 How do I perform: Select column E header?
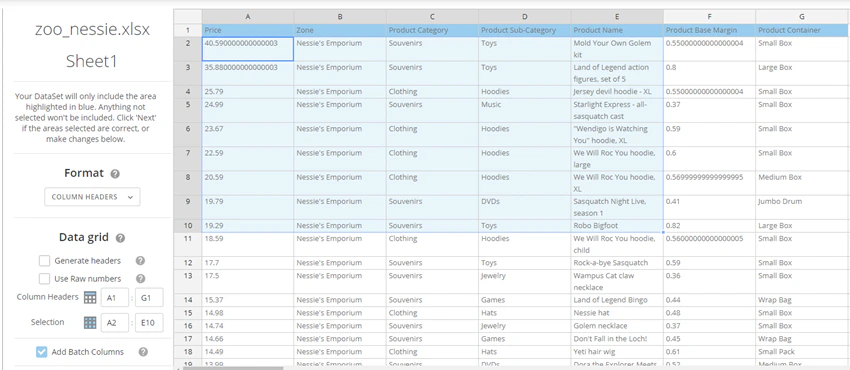pos(617,17)
